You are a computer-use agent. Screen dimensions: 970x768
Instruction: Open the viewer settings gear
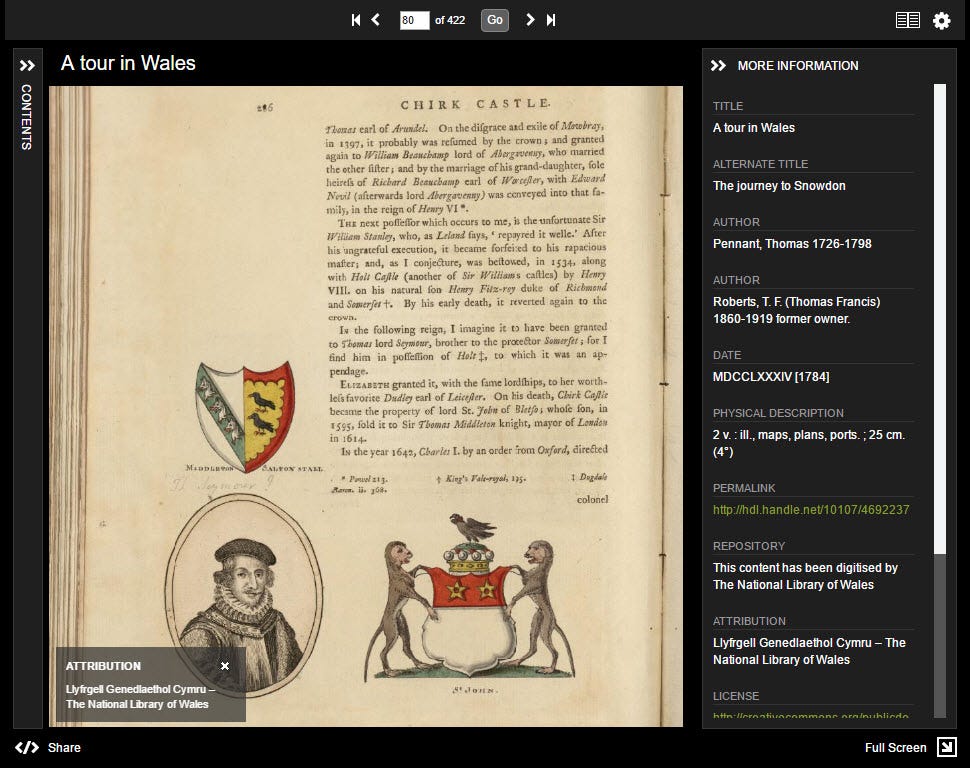(x=942, y=21)
